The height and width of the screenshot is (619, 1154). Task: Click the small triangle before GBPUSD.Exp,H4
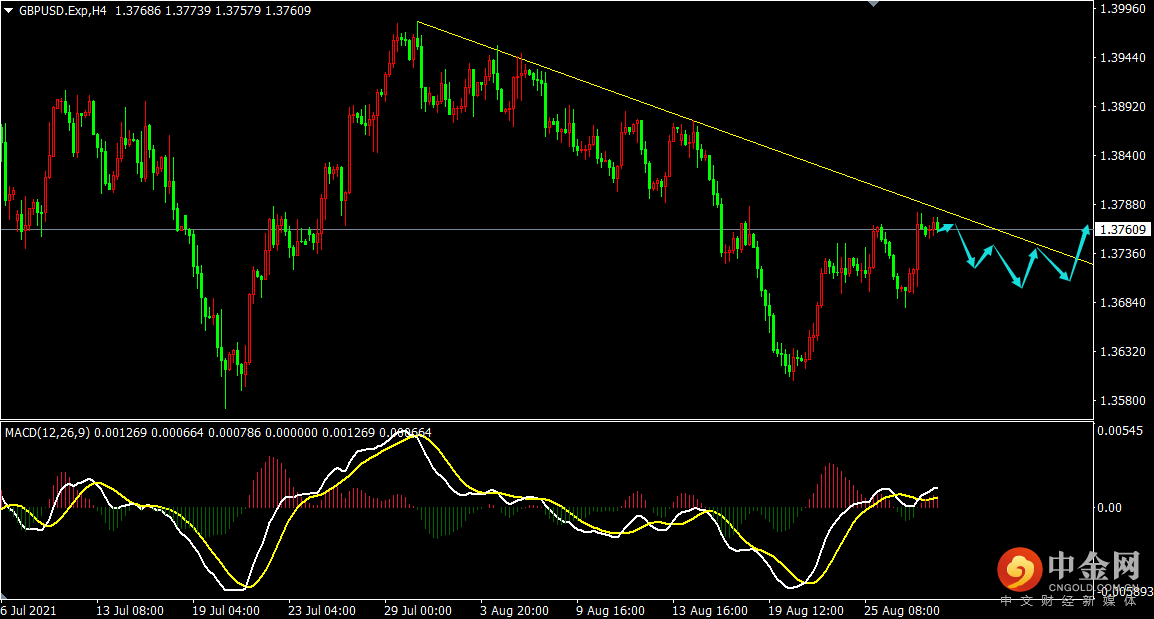pos(9,11)
